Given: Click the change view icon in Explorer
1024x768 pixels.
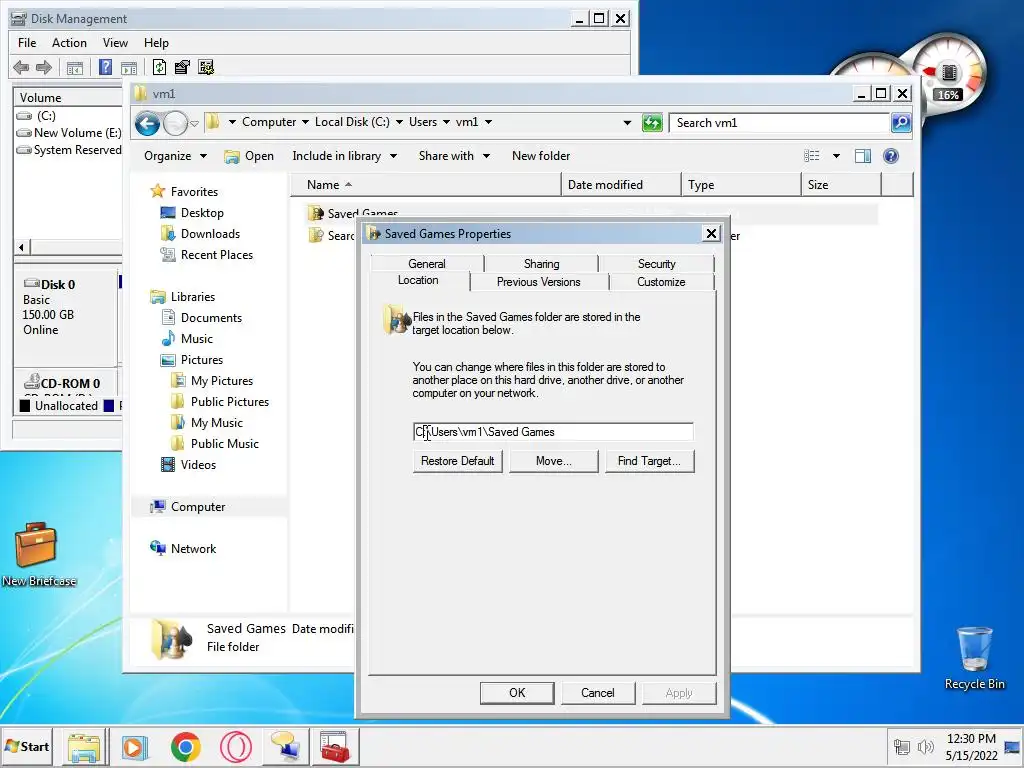Looking at the screenshot, I should (x=812, y=156).
